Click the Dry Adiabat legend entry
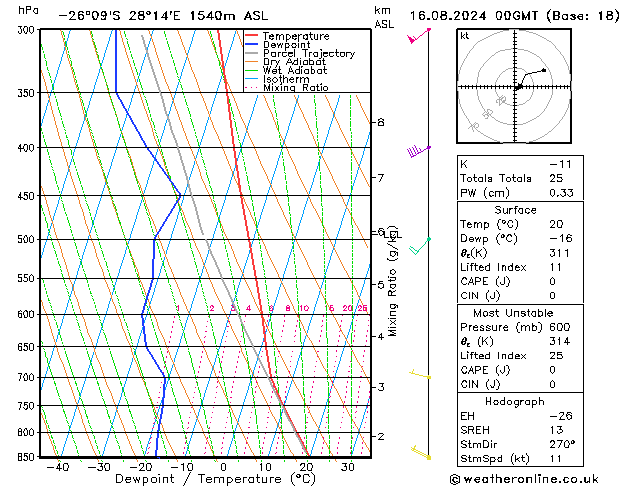629x486 pixels. tap(286, 62)
